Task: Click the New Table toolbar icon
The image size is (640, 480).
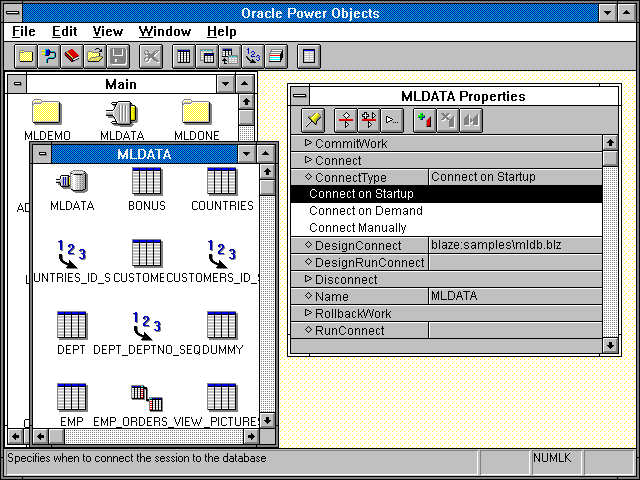Action: pyautogui.click(x=184, y=57)
